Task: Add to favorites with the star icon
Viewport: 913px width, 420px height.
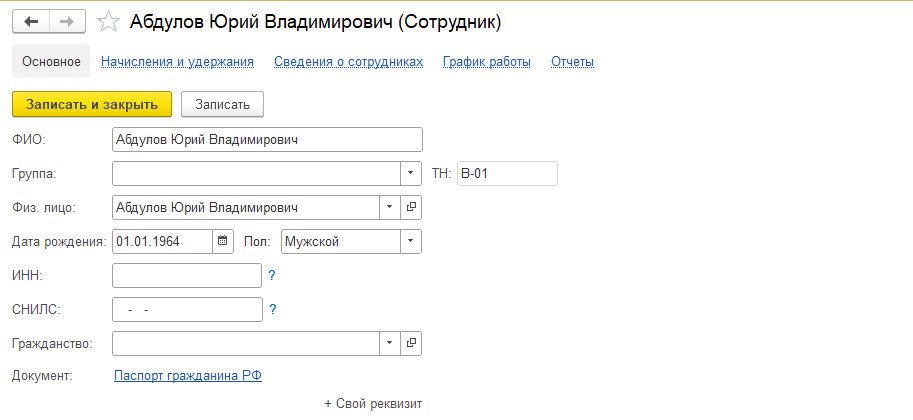Action: click(x=108, y=22)
